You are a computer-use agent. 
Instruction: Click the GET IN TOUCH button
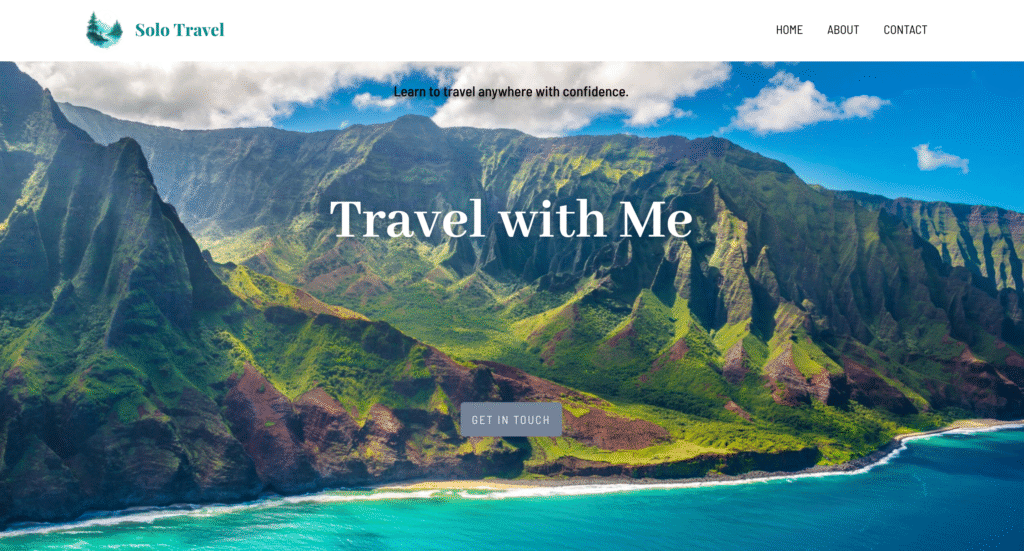(x=511, y=420)
